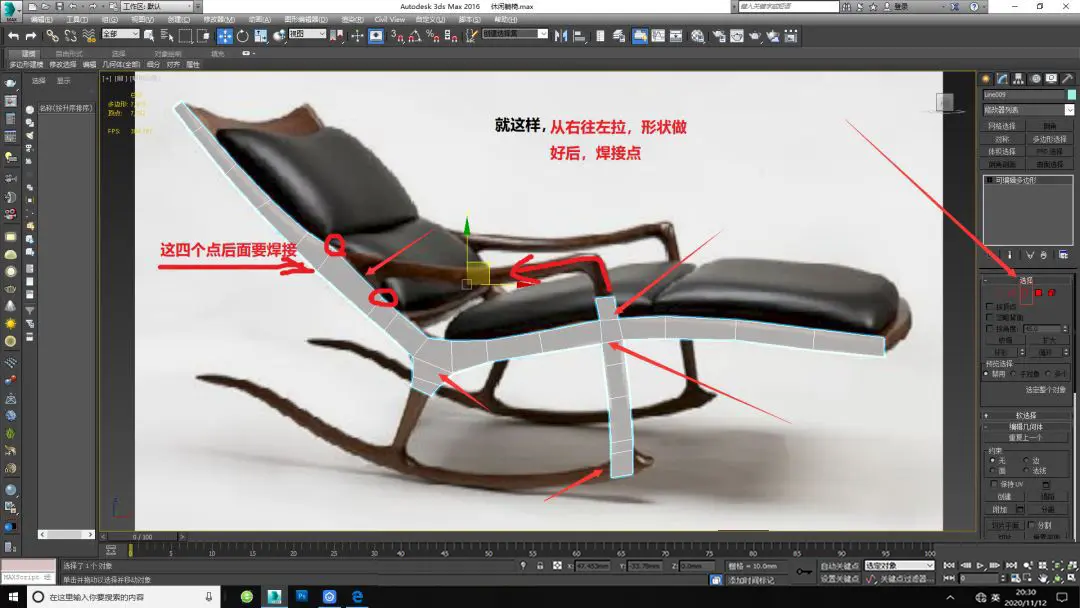Image resolution: width=1080 pixels, height=608 pixels.
Task: Select 边 constraint radio button
Action: [1026, 460]
